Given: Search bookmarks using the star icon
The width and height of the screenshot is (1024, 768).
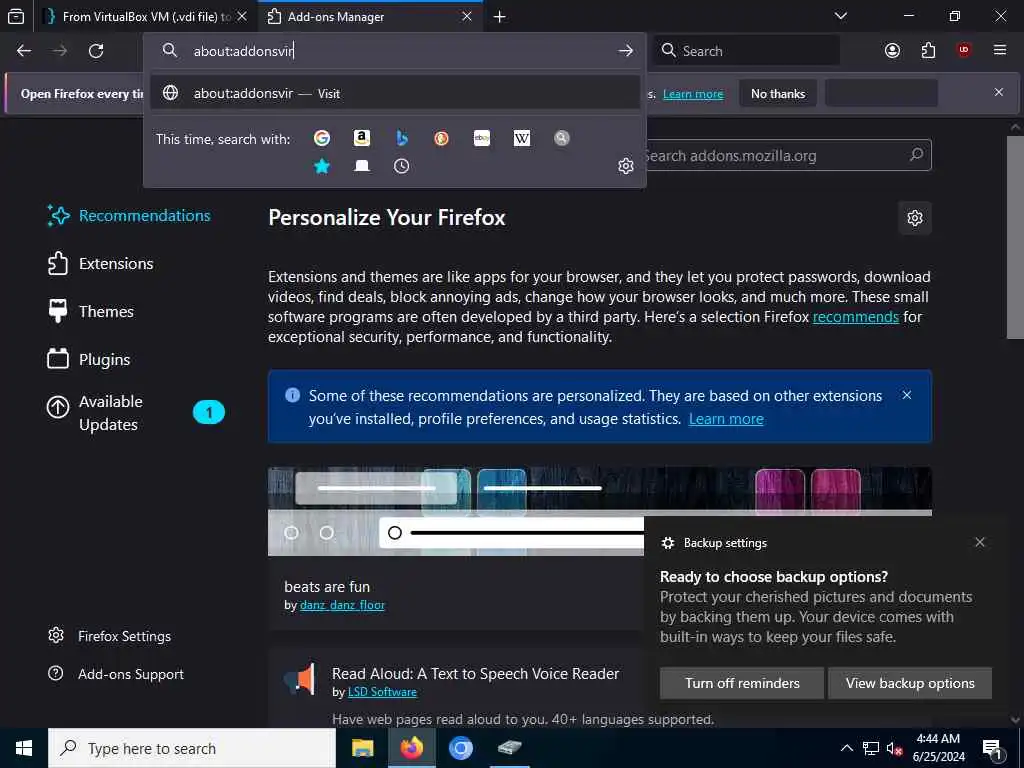Looking at the screenshot, I should [321, 167].
